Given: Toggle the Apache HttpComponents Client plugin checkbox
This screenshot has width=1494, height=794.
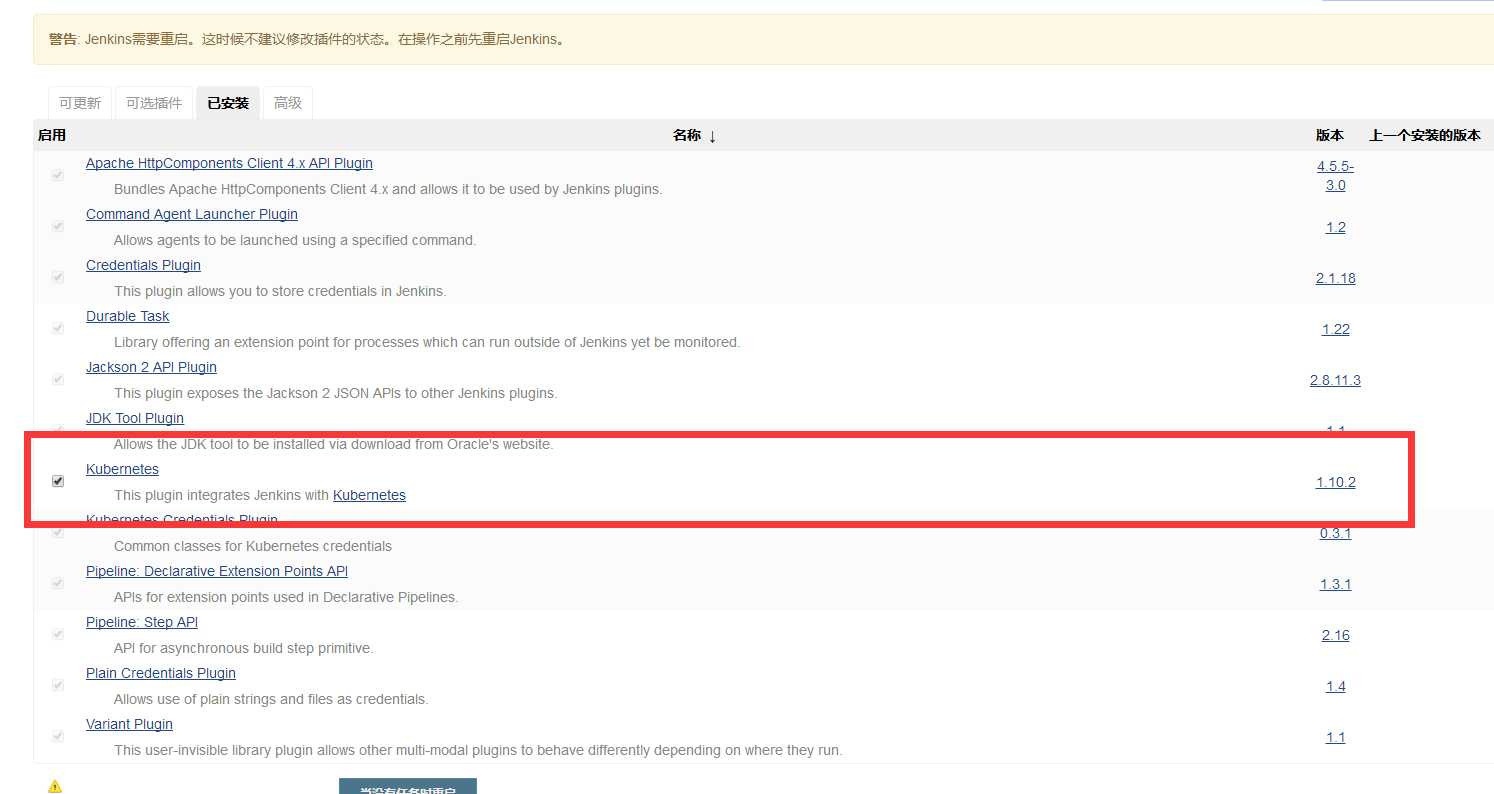Looking at the screenshot, I should (x=58, y=175).
